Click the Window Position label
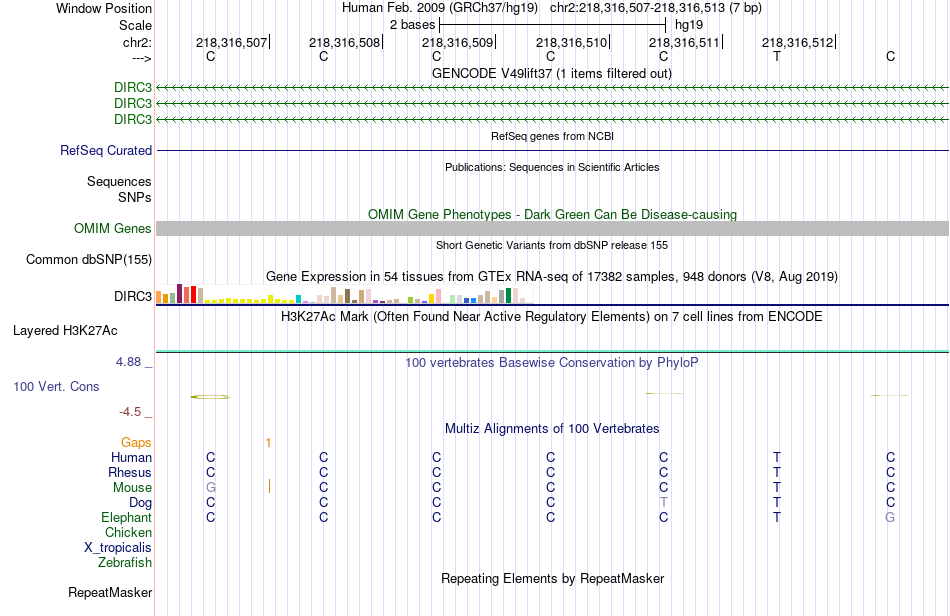This screenshot has width=950, height=616. [x=104, y=8]
